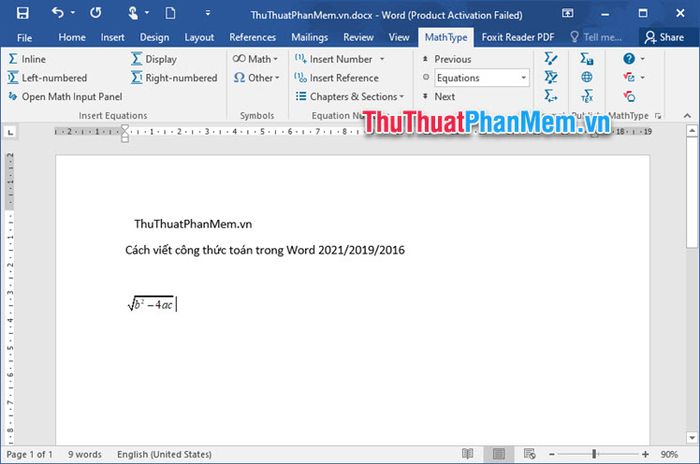The width and height of the screenshot is (700, 464).
Task: Click language 'English (United States)' in status bar
Action: (164, 454)
